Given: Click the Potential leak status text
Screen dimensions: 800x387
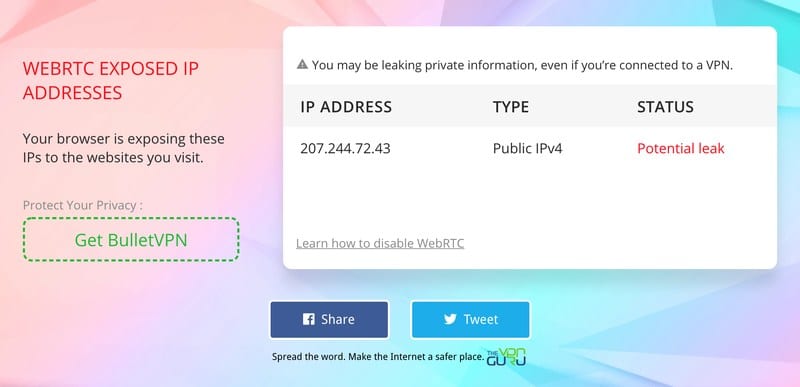Looking at the screenshot, I should click(681, 148).
